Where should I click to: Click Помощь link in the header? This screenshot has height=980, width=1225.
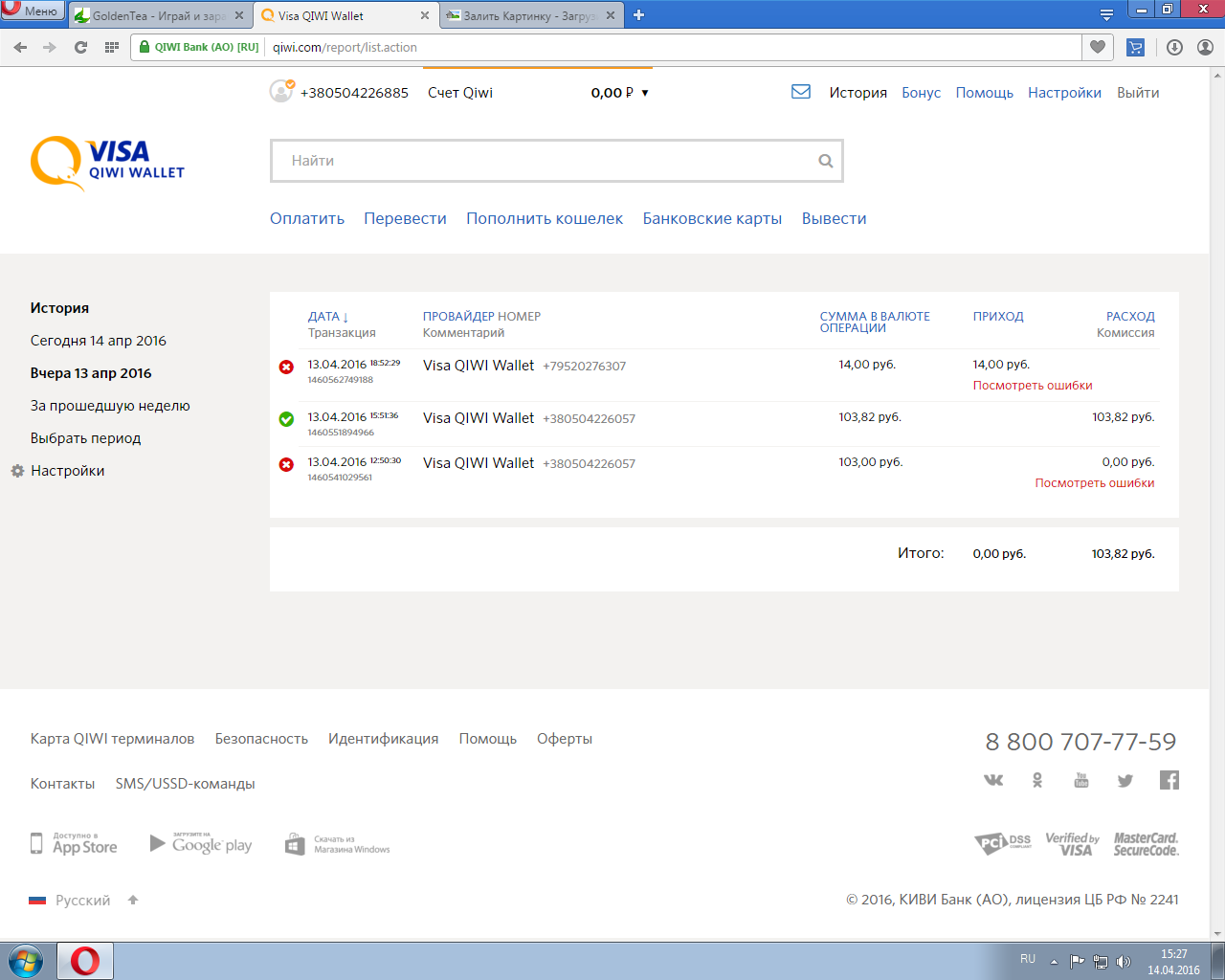tap(984, 93)
